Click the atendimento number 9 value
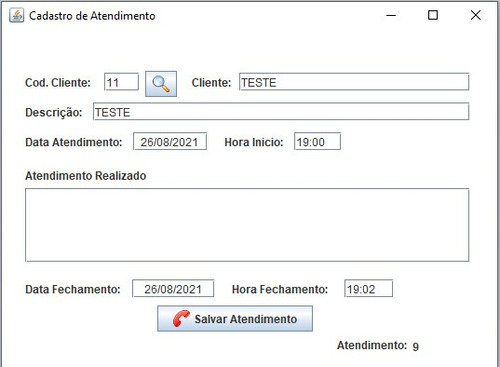Image resolution: width=500 pixels, height=367 pixels. [415, 346]
